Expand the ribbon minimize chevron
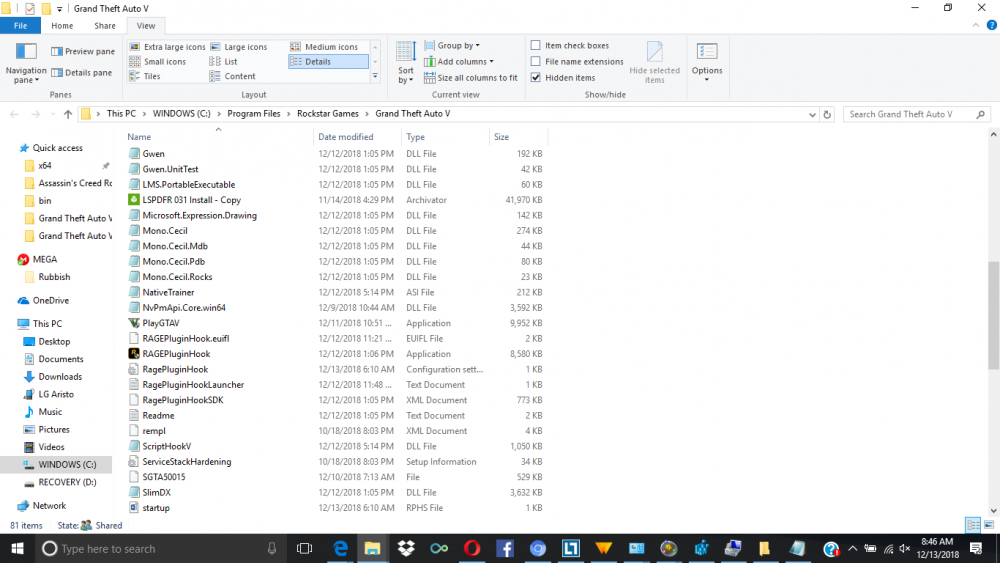The height and width of the screenshot is (563, 1000). [976, 26]
